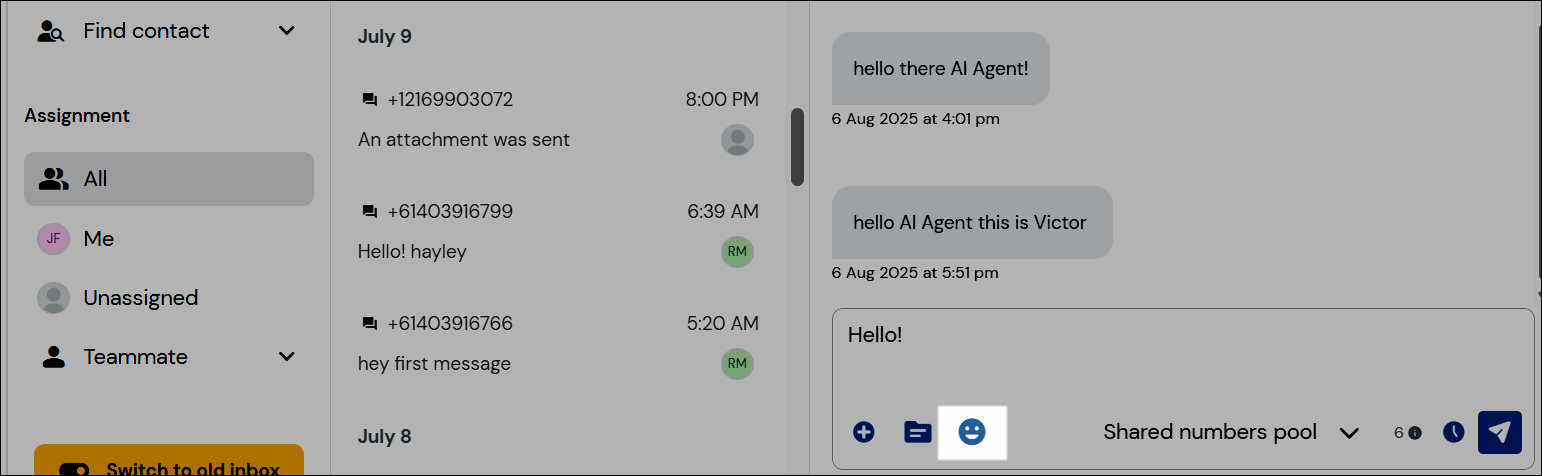This screenshot has width=1542, height=476.
Task: Open the message templates folder icon
Action: pyautogui.click(x=917, y=432)
